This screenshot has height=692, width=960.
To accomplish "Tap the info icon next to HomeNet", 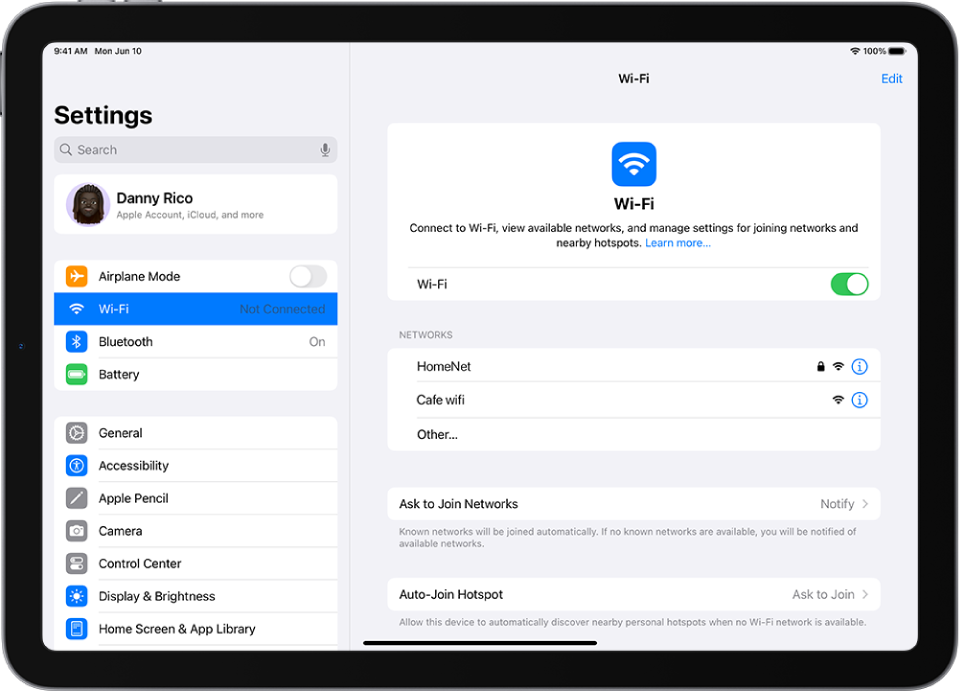I will pos(858,366).
